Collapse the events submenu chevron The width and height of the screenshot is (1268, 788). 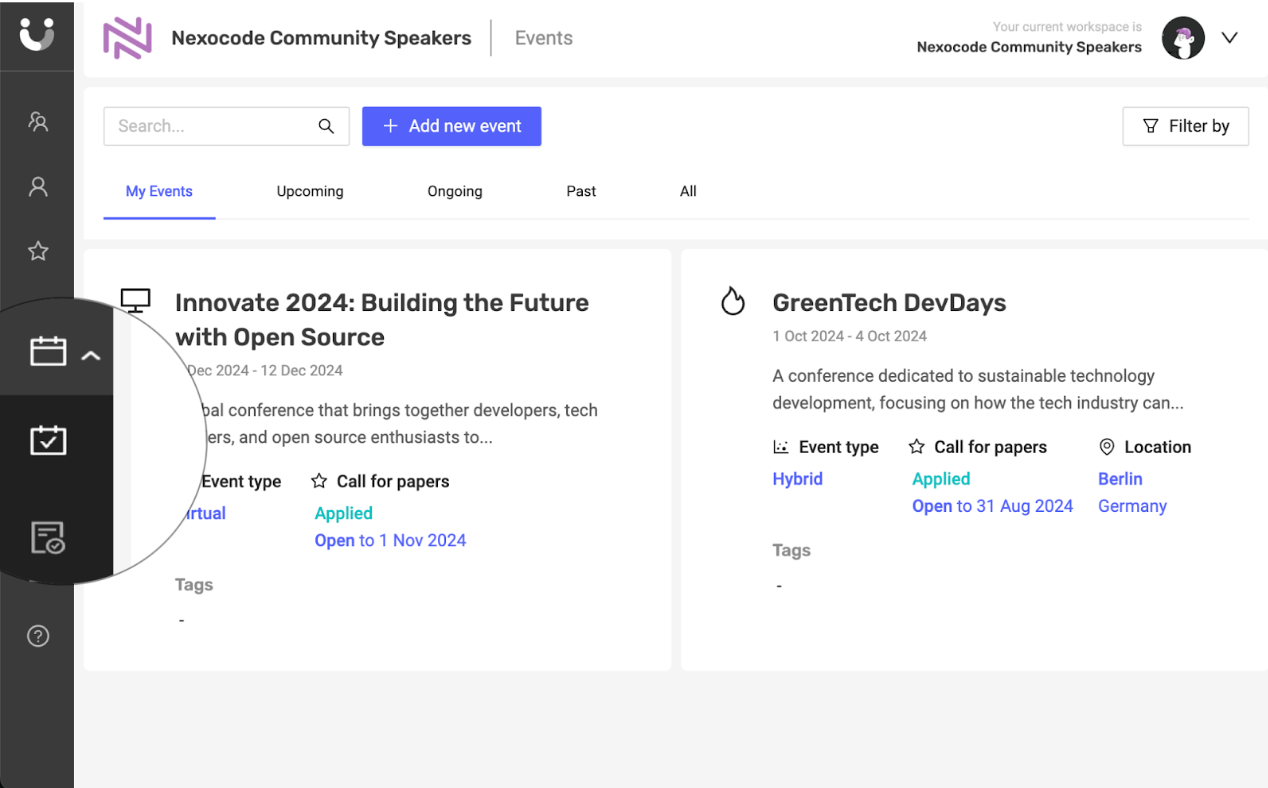[91, 355]
